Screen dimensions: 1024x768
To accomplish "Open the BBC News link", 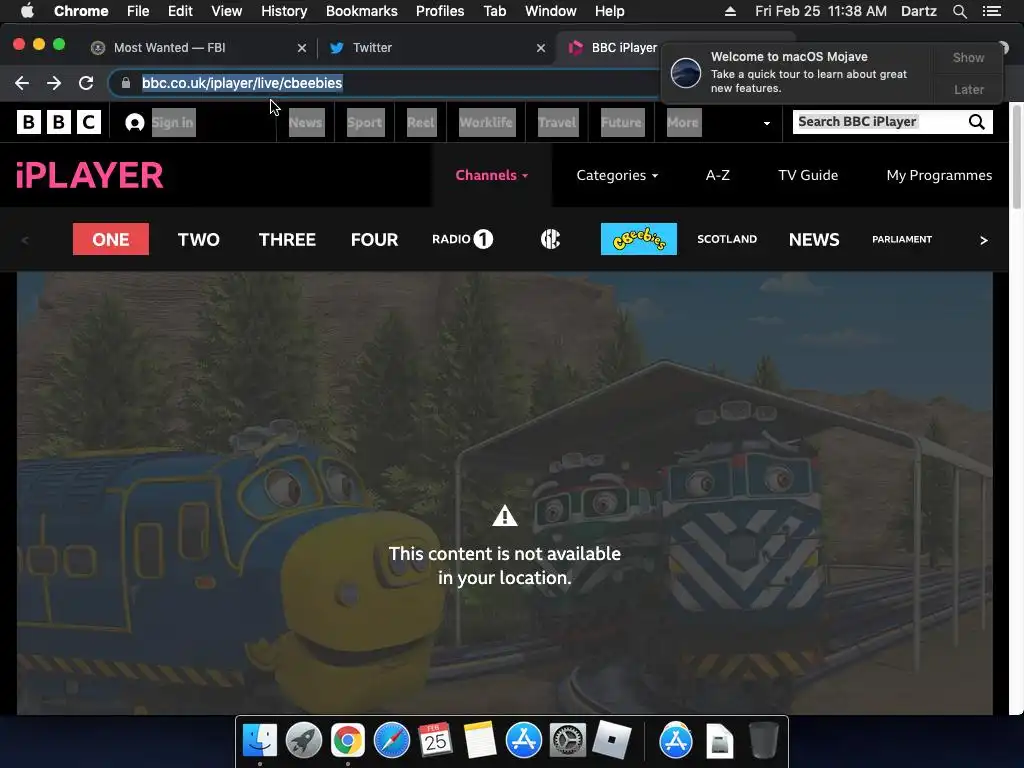I will [306, 122].
